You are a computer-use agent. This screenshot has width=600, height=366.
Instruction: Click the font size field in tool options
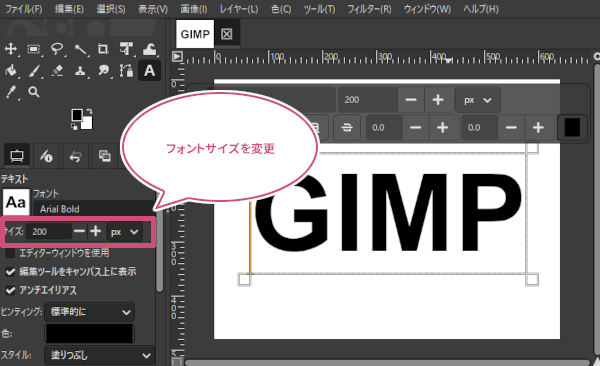(49, 232)
